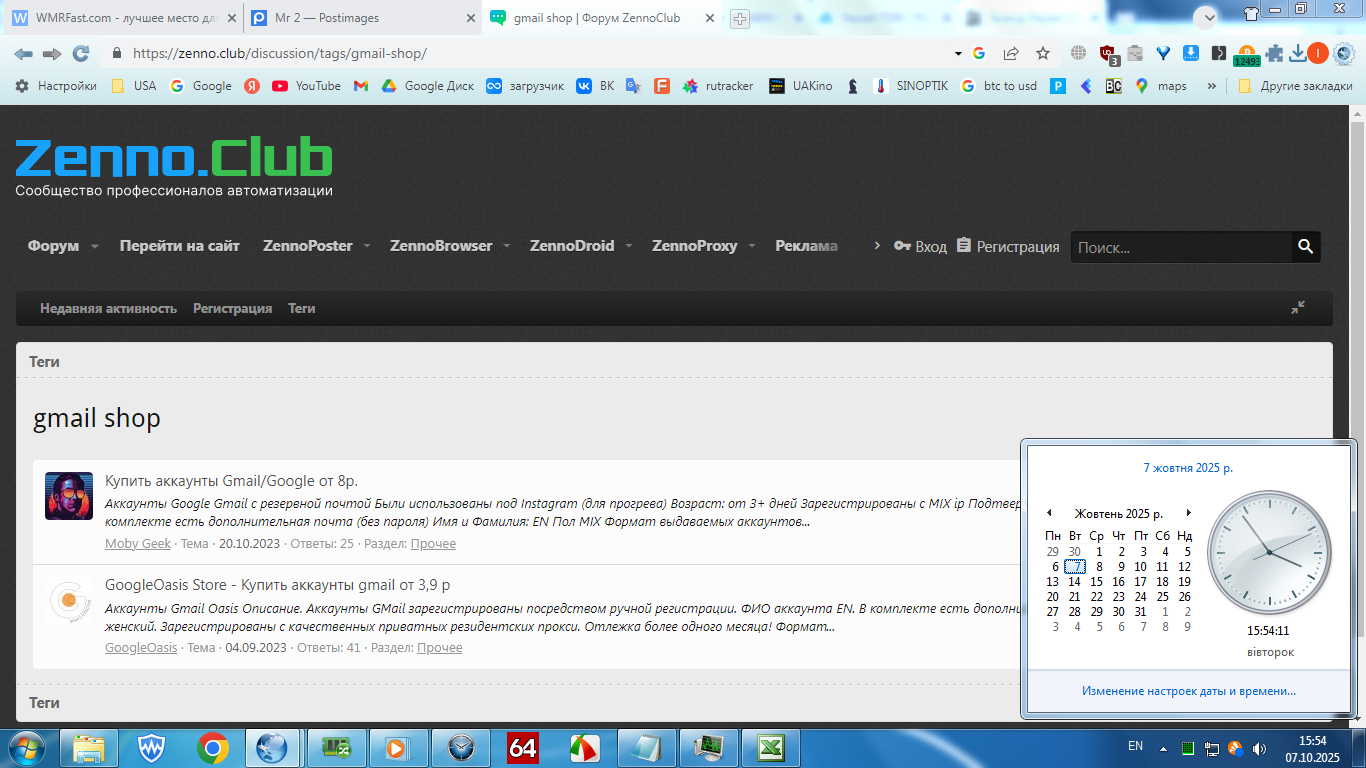Click Изменение настроек даты и времени link
Image resolution: width=1366 pixels, height=768 pixels.
click(1189, 691)
